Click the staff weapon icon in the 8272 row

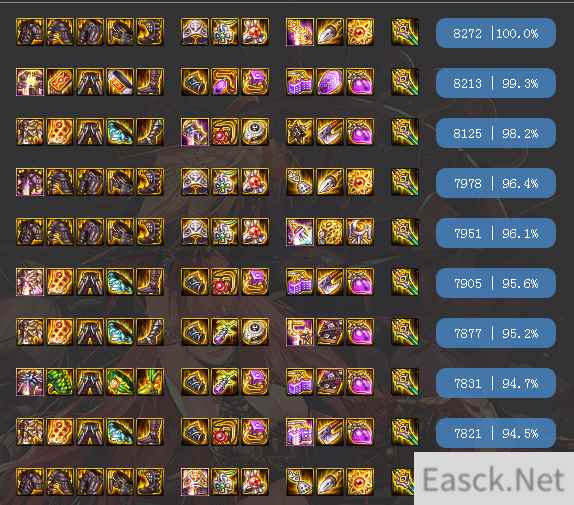coord(405,32)
